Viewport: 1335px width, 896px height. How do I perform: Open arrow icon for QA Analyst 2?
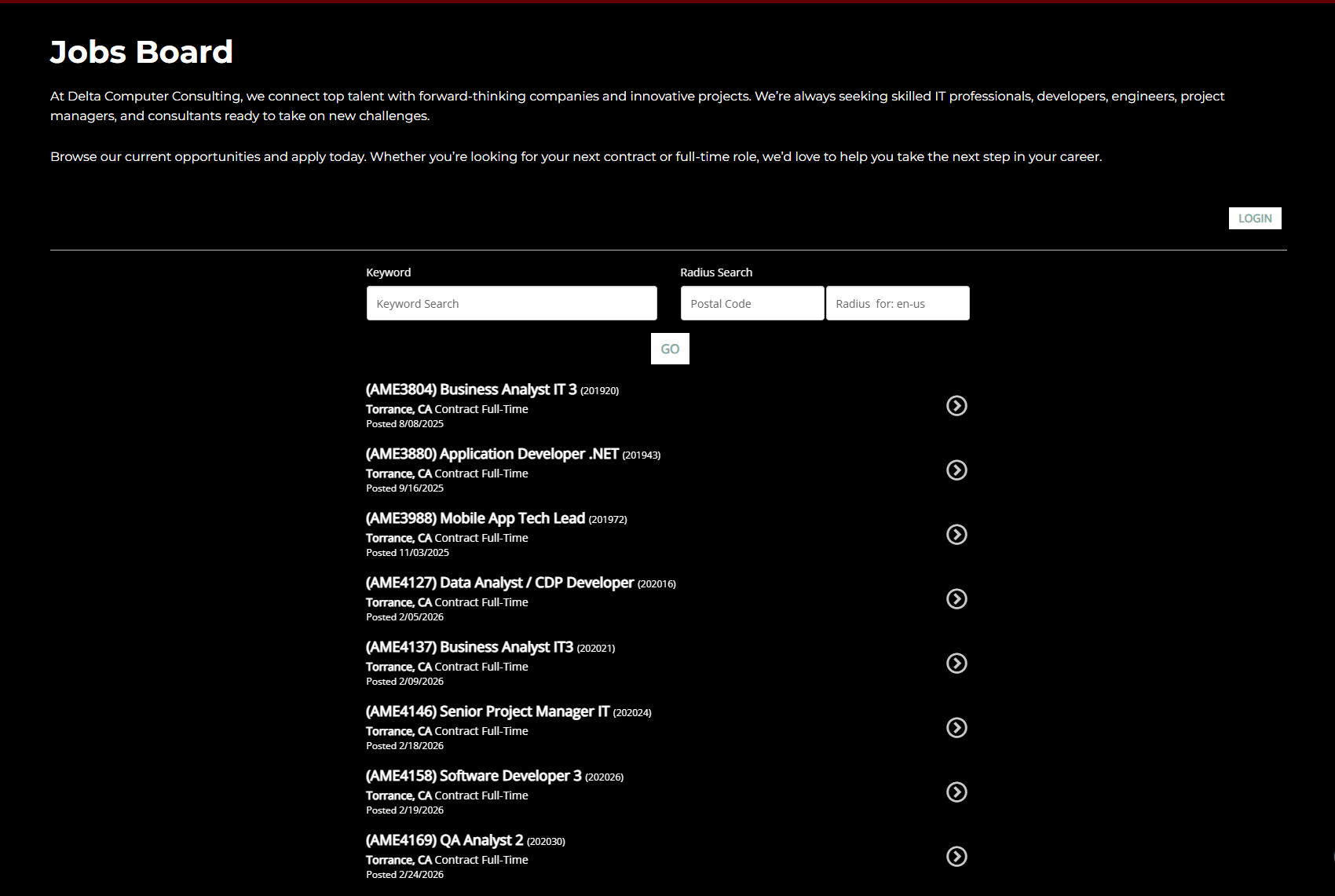(x=956, y=857)
